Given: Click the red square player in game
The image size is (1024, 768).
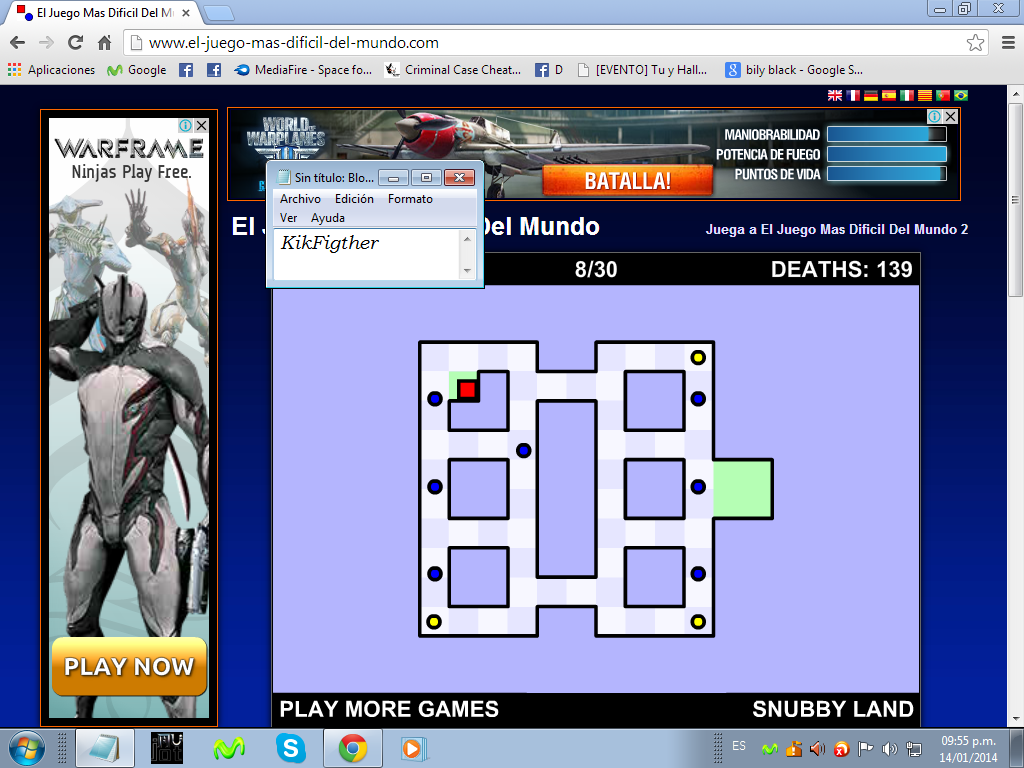Looking at the screenshot, I should [467, 389].
